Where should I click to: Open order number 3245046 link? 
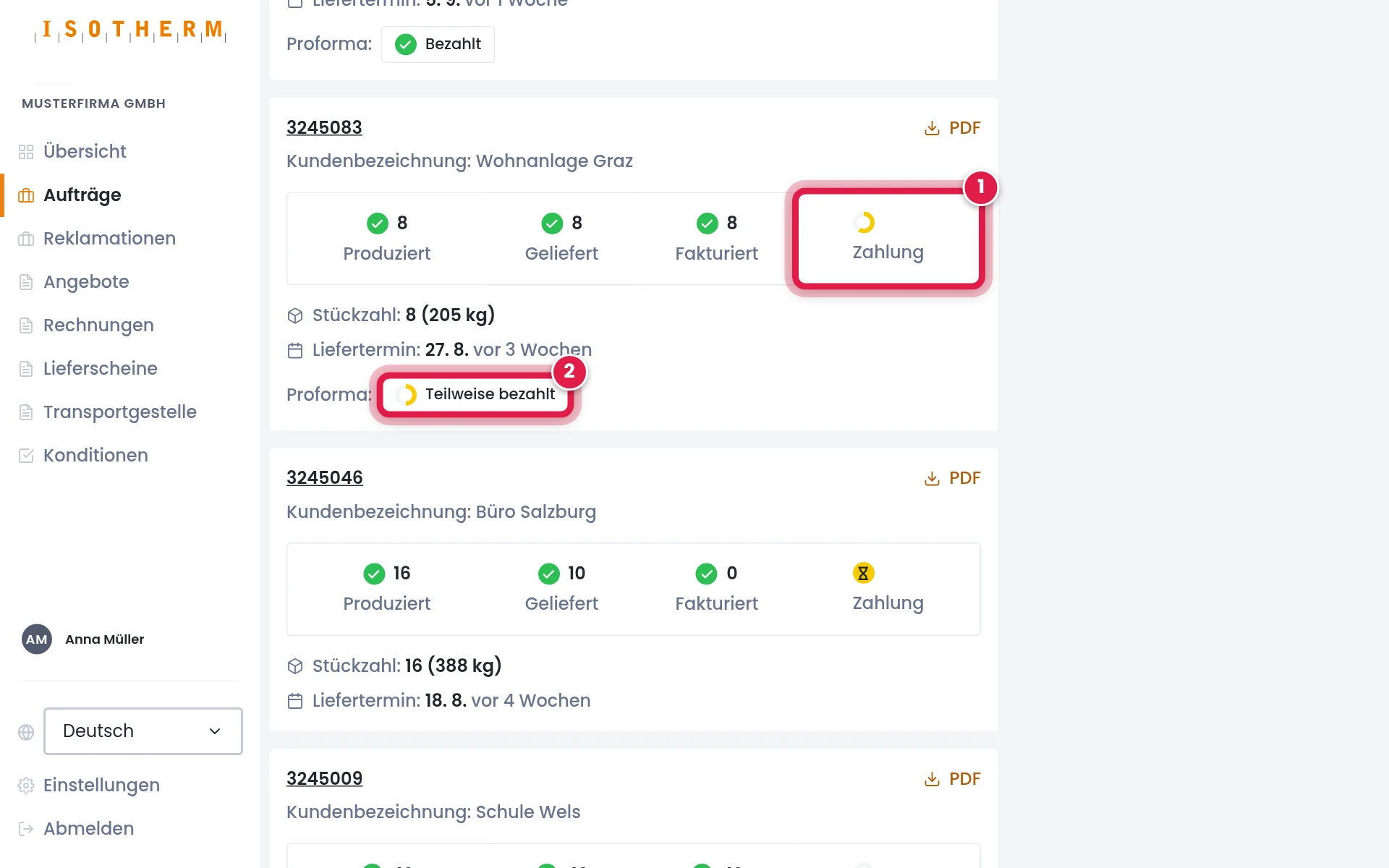[x=324, y=478]
